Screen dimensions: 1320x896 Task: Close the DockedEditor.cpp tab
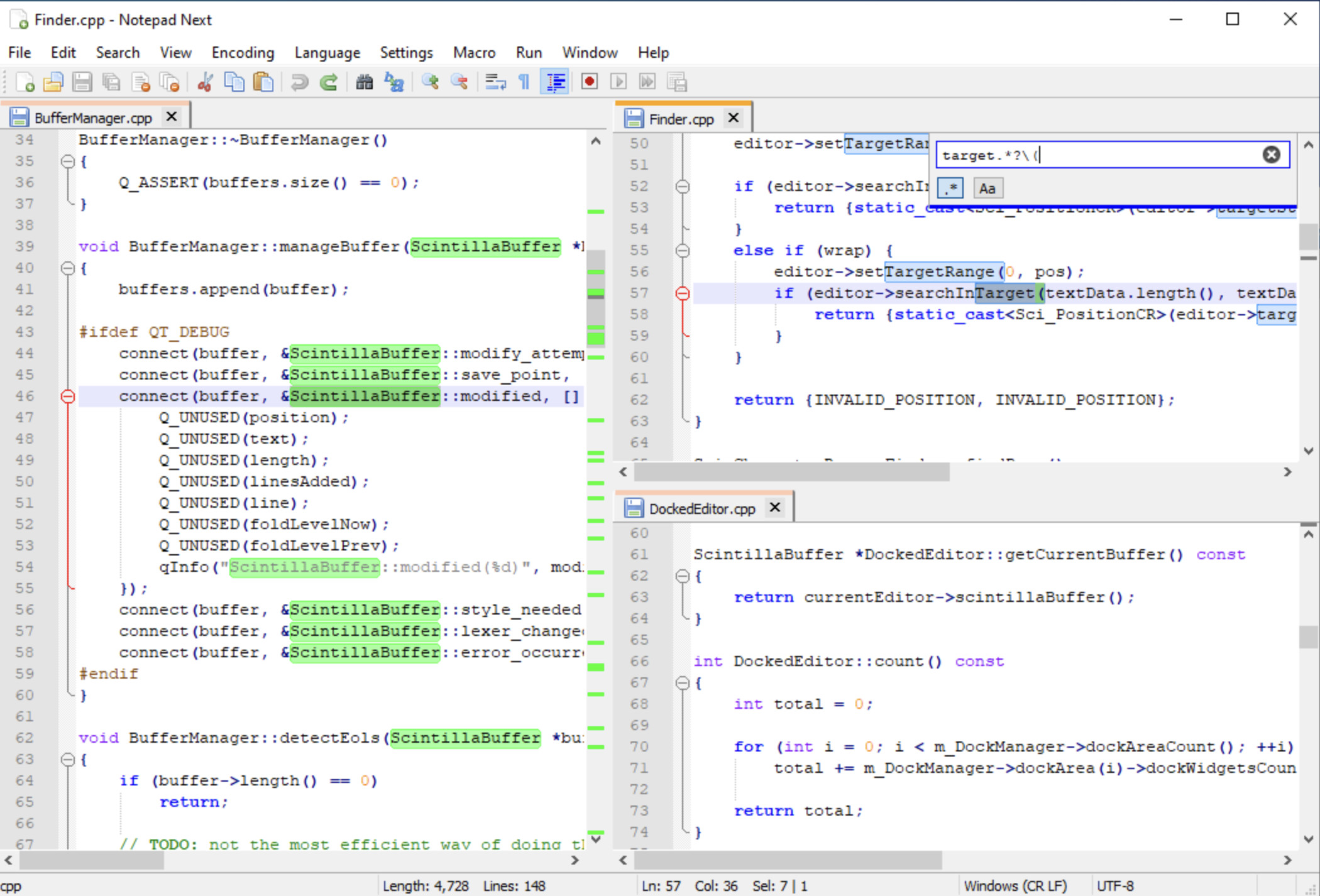tap(775, 507)
